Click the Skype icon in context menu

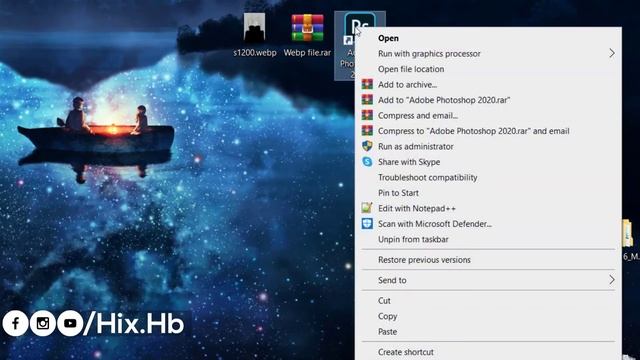pos(367,162)
